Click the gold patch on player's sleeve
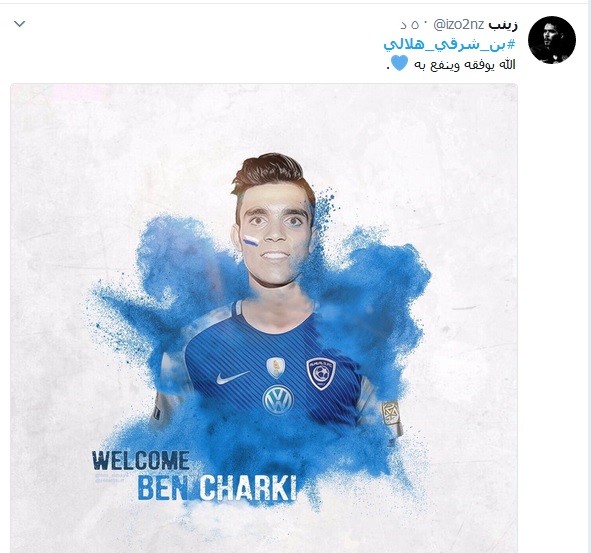The height and width of the screenshot is (553, 591). pyautogui.click(x=390, y=413)
